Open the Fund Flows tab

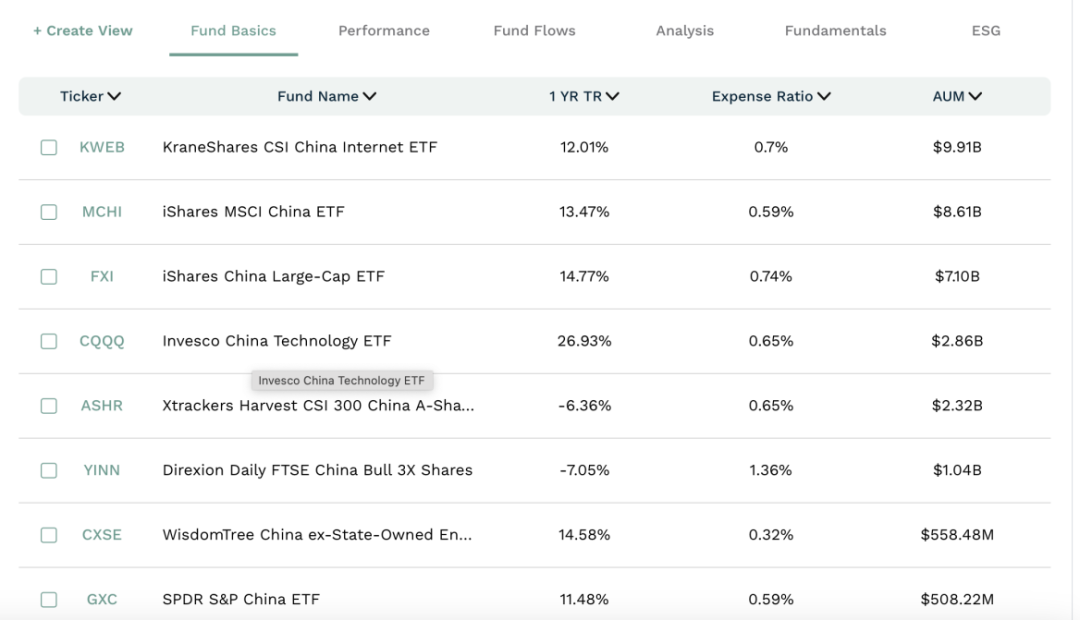point(534,31)
